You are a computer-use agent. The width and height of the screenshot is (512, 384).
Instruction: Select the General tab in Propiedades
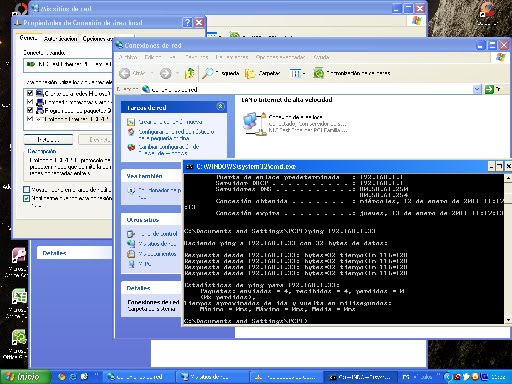click(28, 38)
